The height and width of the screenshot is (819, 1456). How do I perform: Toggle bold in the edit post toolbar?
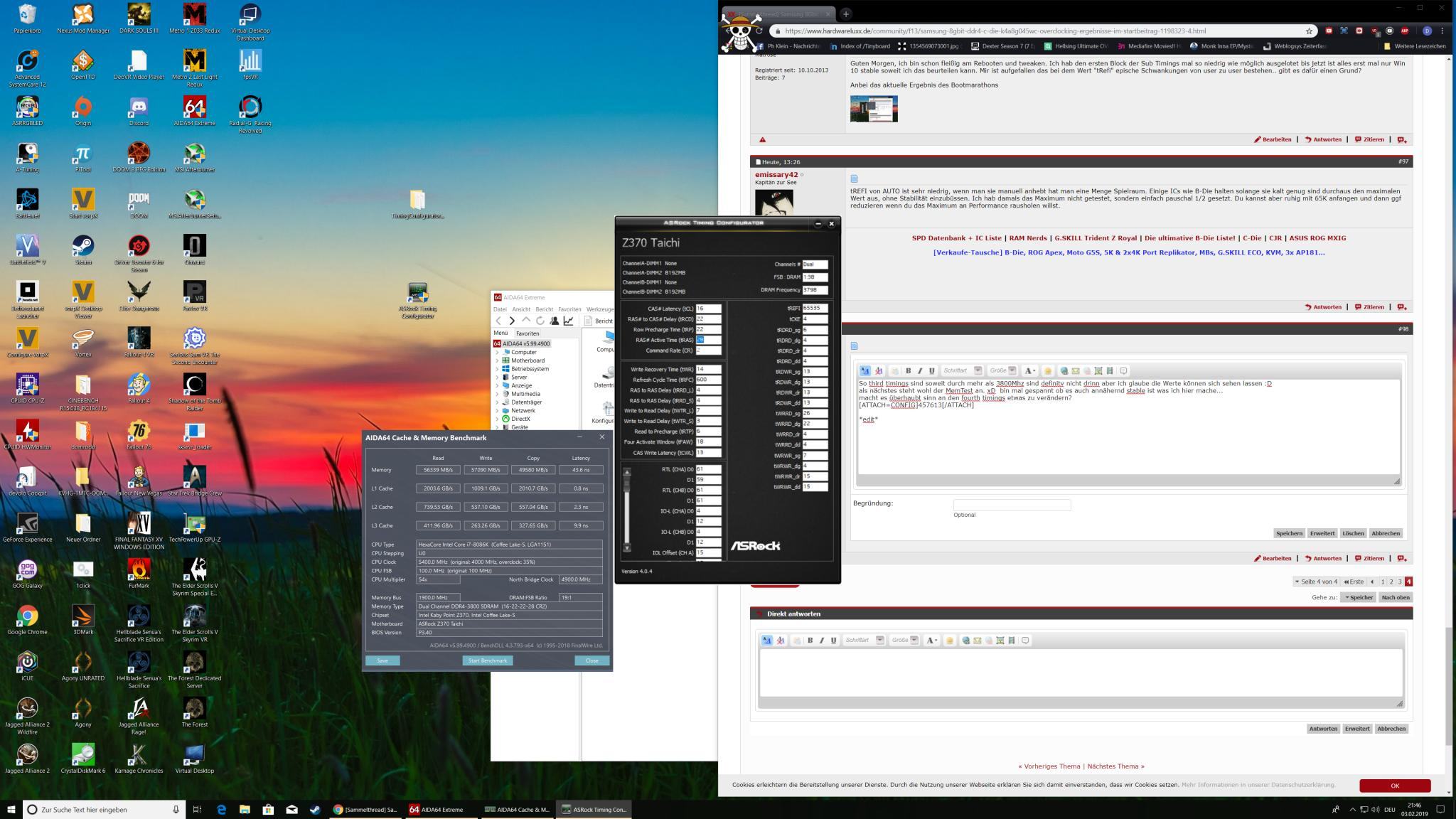coord(908,370)
